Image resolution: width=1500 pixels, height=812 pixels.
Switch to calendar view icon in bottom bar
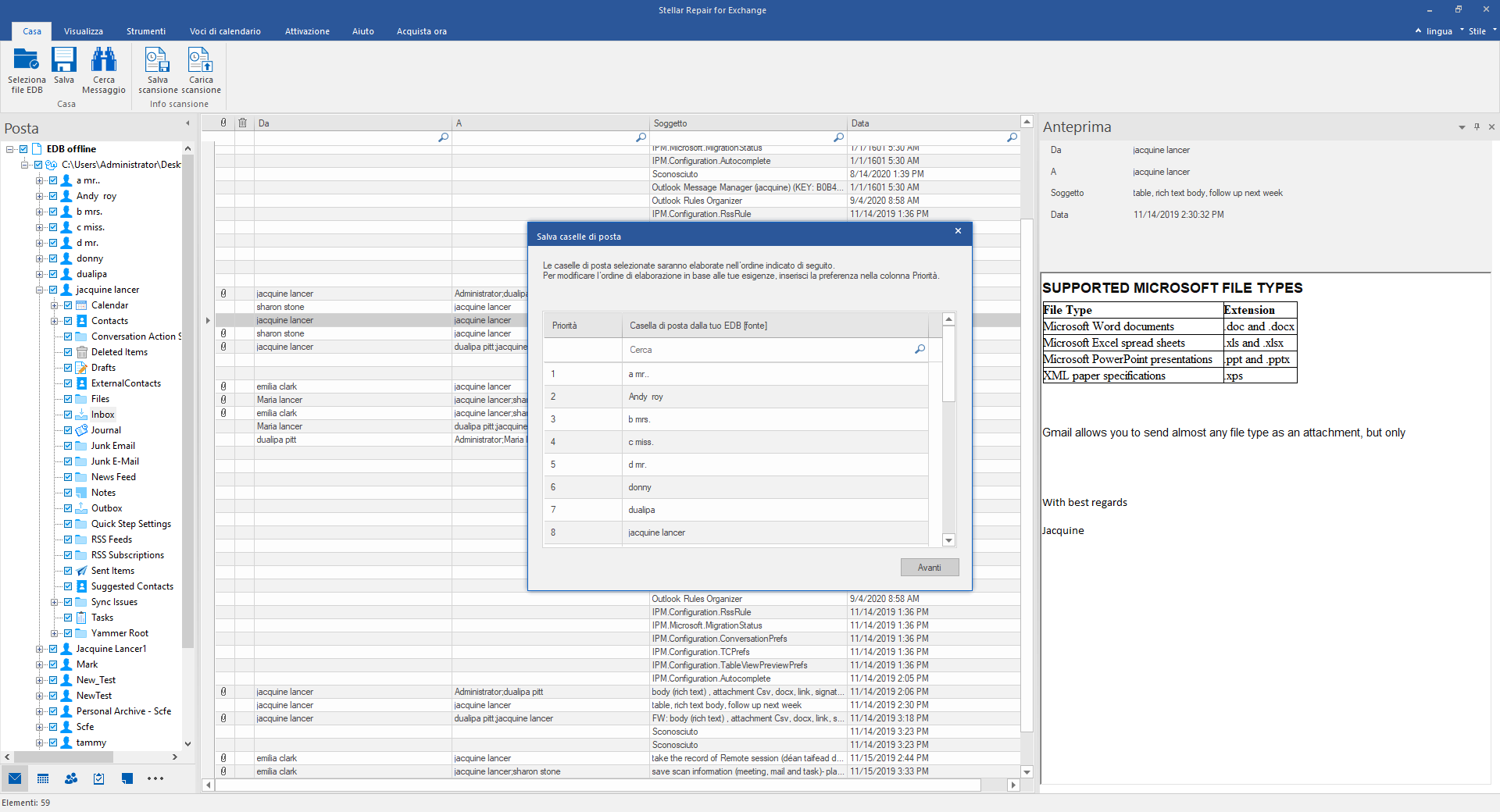click(43, 778)
